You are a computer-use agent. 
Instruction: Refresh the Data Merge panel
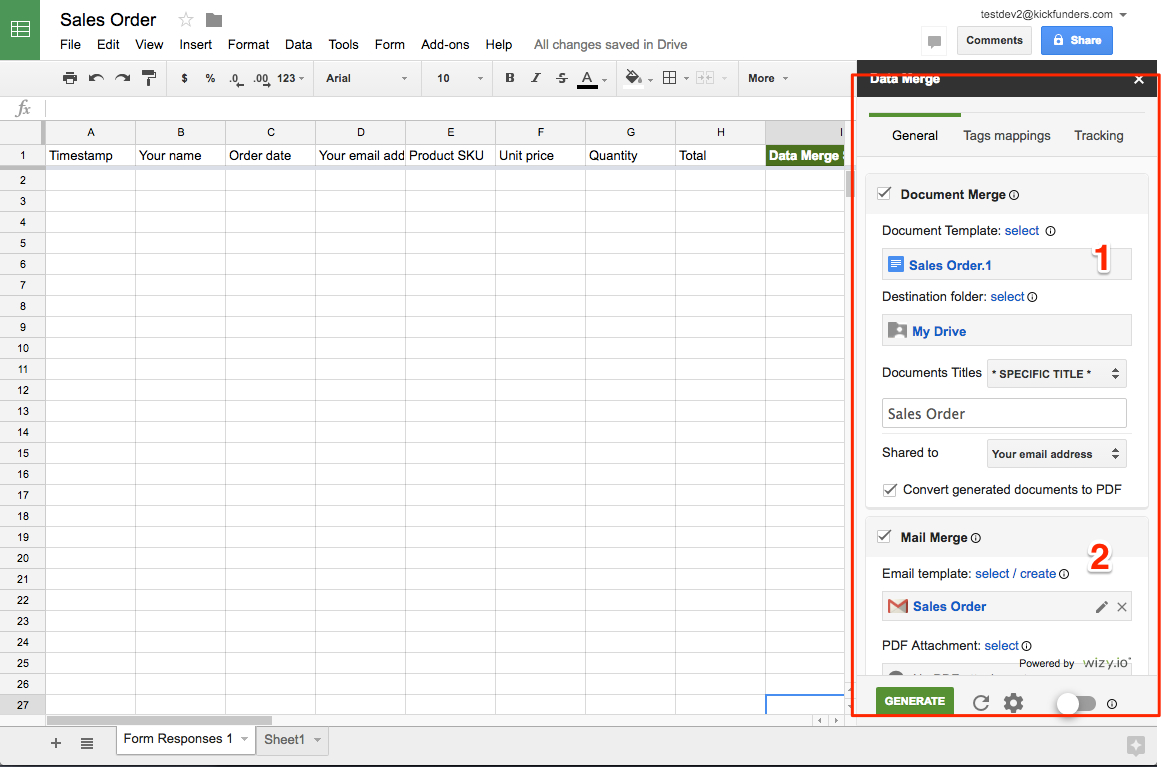pos(980,703)
